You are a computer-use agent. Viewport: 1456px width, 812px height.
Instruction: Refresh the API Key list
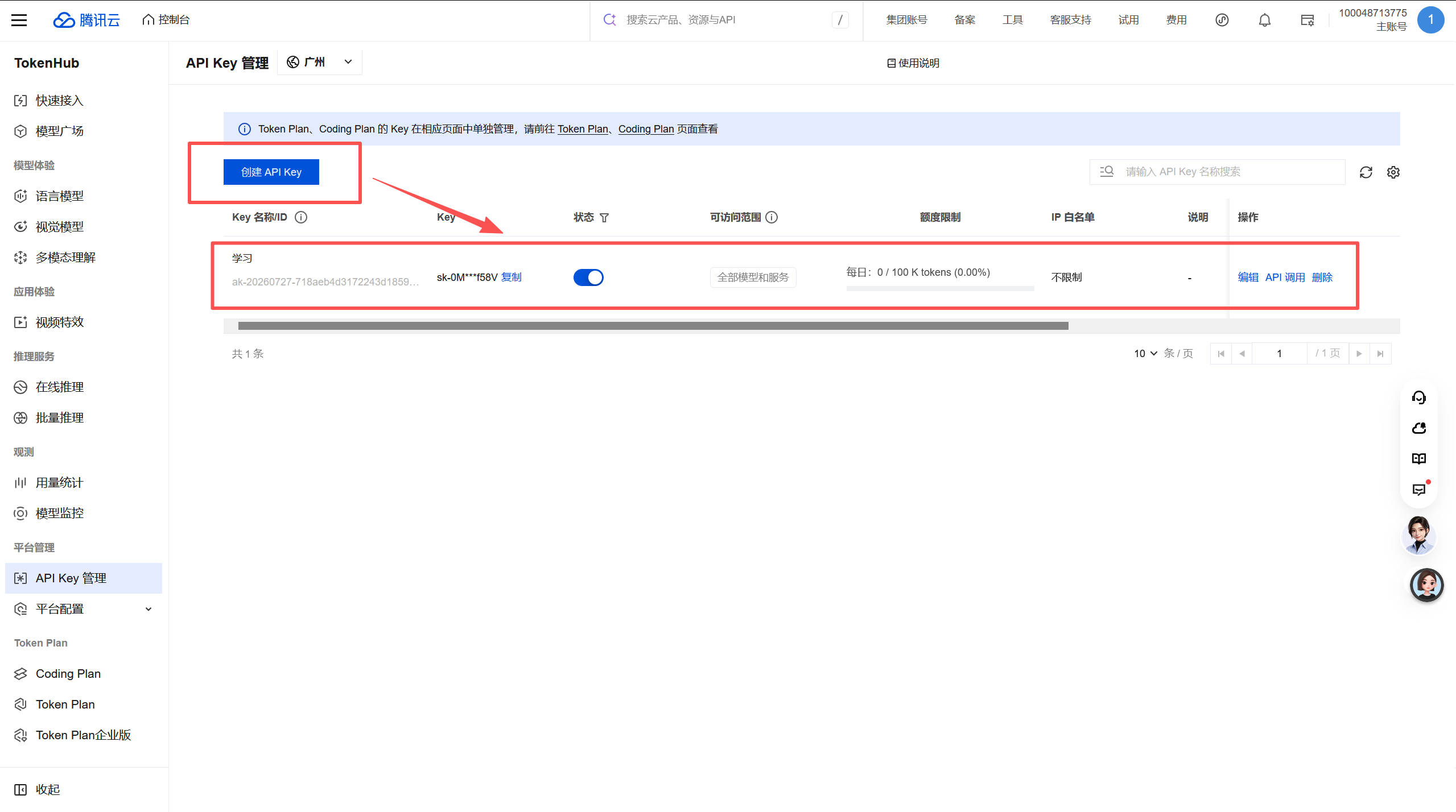[x=1366, y=172]
